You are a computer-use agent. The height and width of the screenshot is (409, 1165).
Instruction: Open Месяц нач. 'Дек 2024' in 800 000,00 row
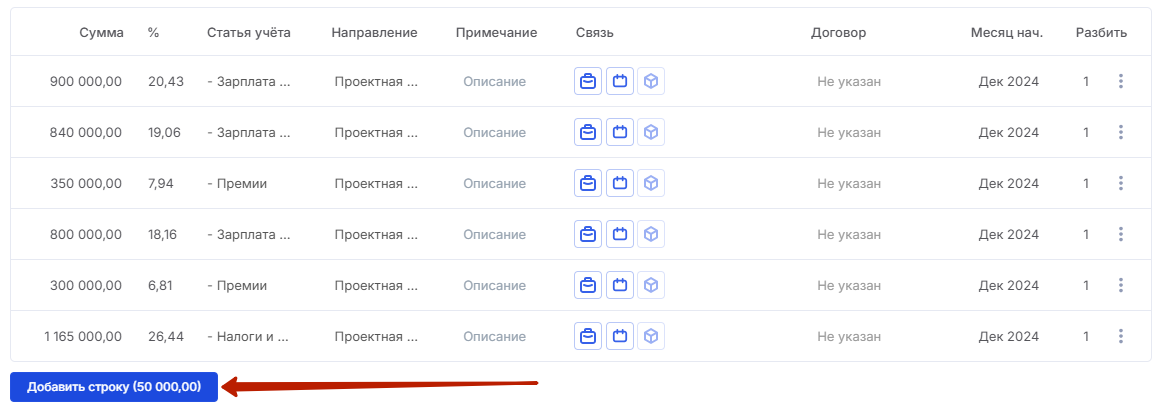[1008, 234]
